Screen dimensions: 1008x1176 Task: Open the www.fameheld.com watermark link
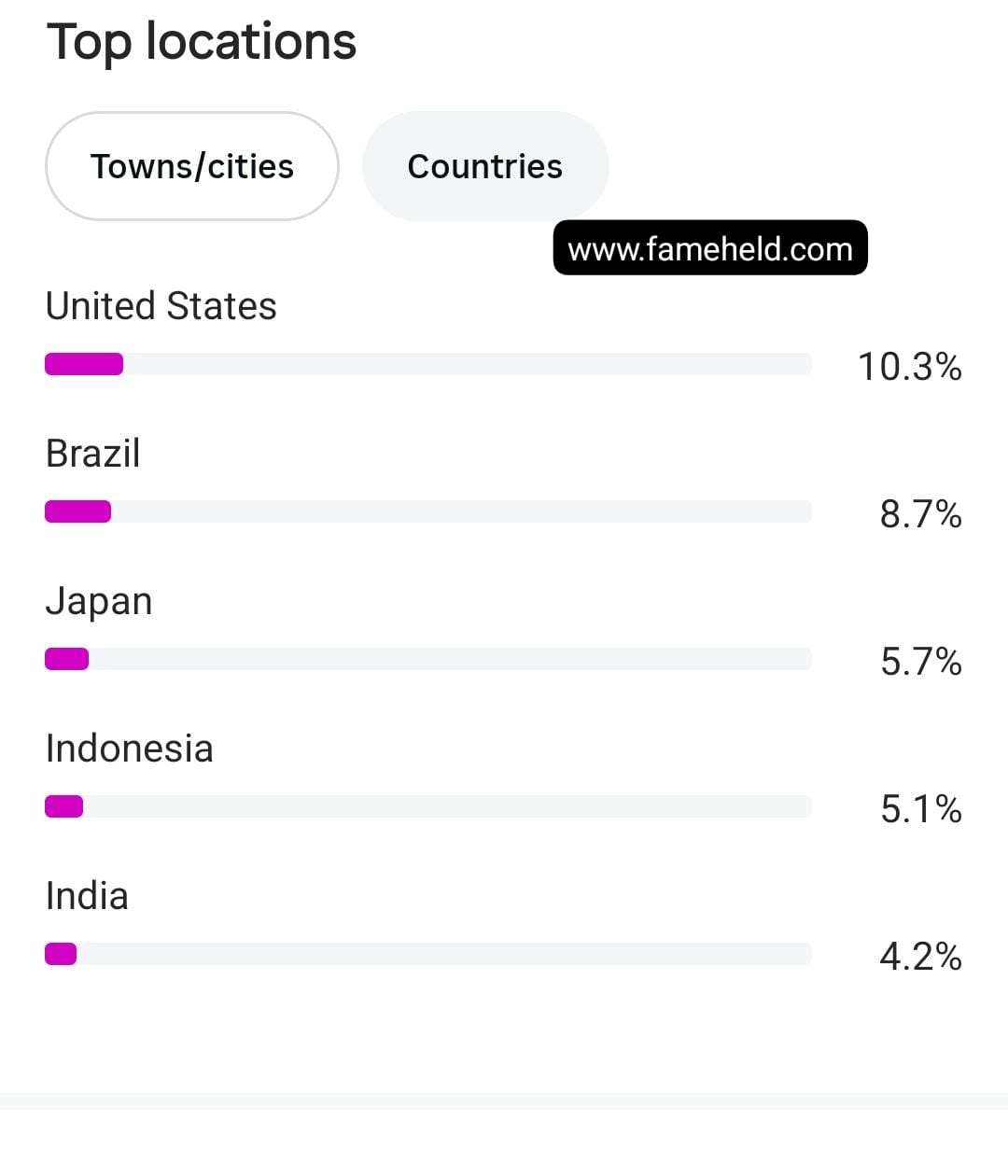point(710,248)
